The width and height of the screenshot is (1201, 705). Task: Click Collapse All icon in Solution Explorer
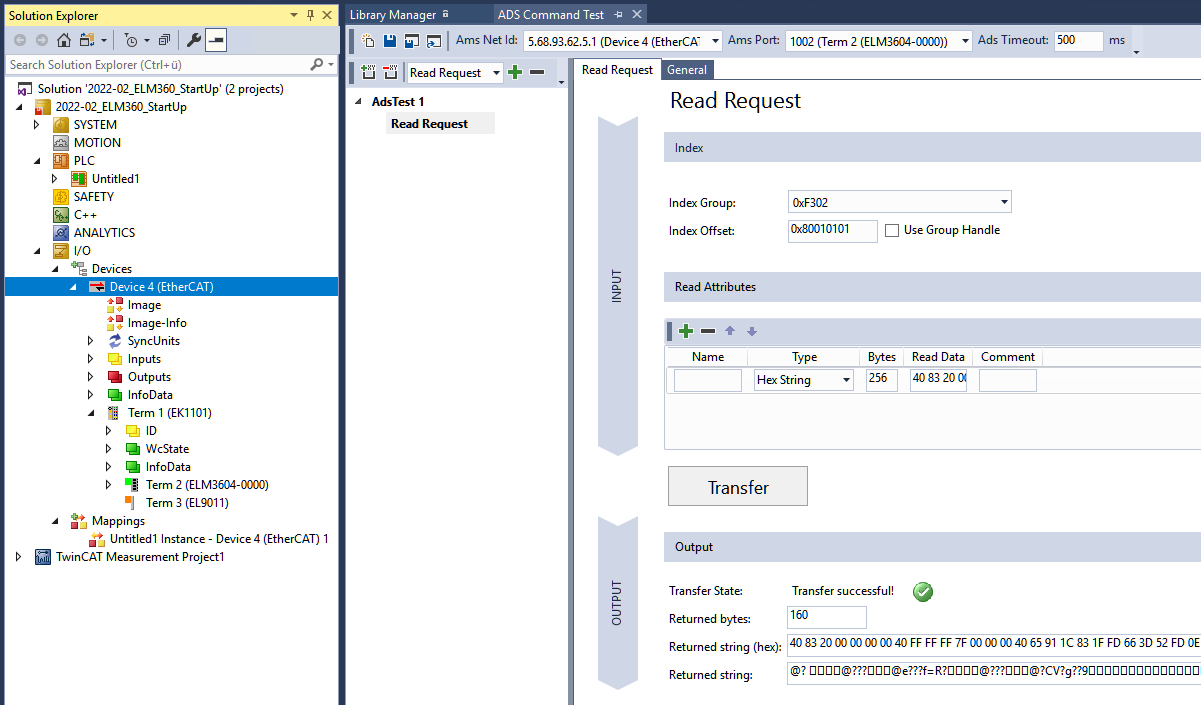pyautogui.click(x=164, y=40)
